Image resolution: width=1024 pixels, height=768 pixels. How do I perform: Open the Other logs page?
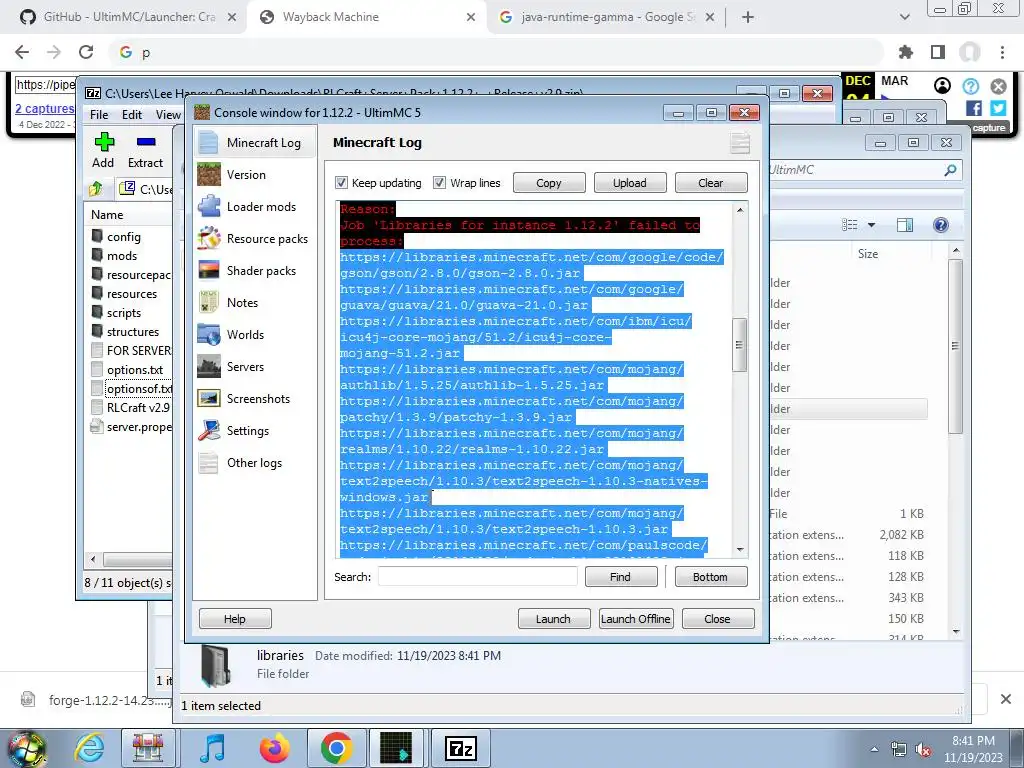(x=254, y=462)
